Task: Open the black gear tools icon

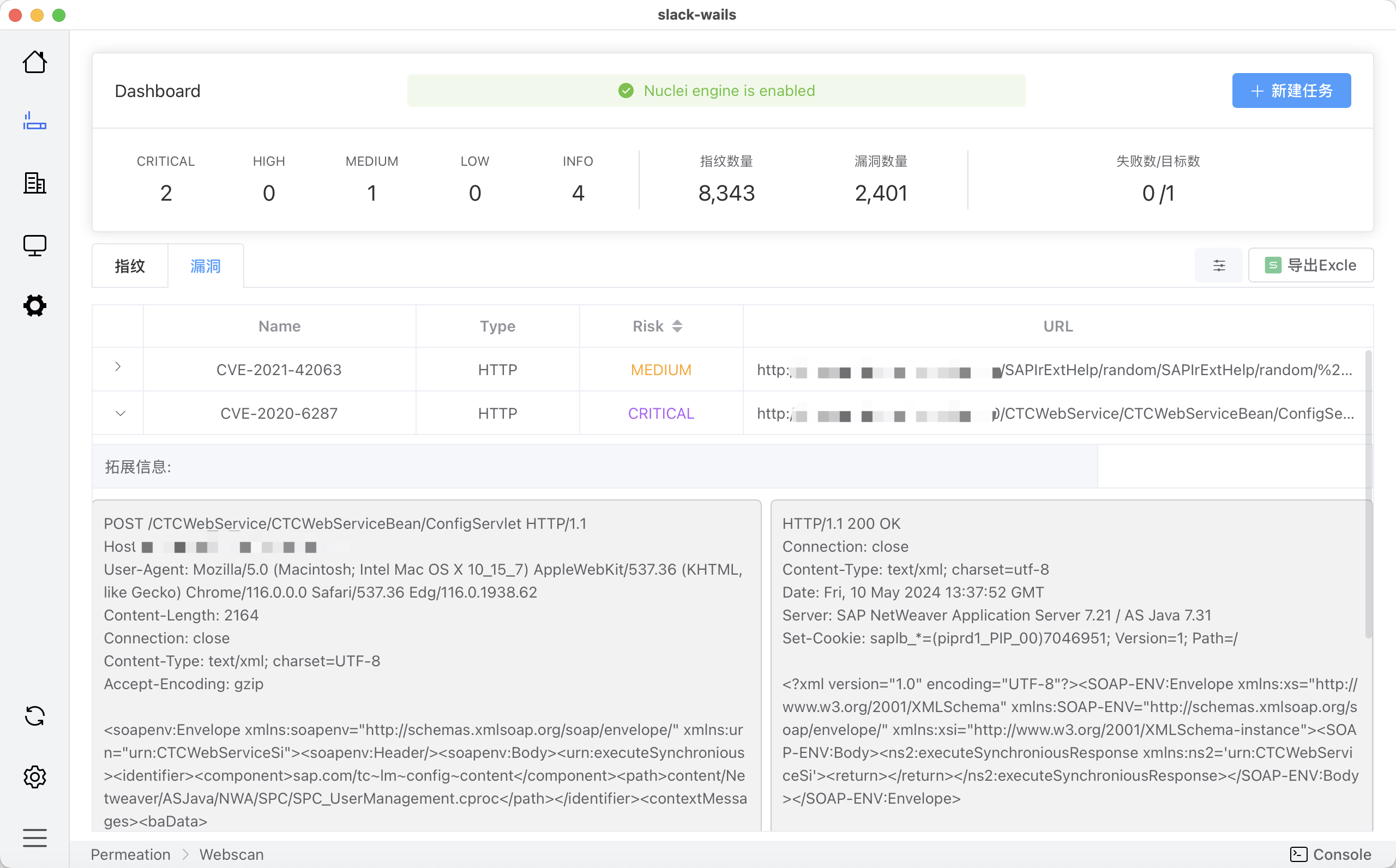Action: point(34,305)
